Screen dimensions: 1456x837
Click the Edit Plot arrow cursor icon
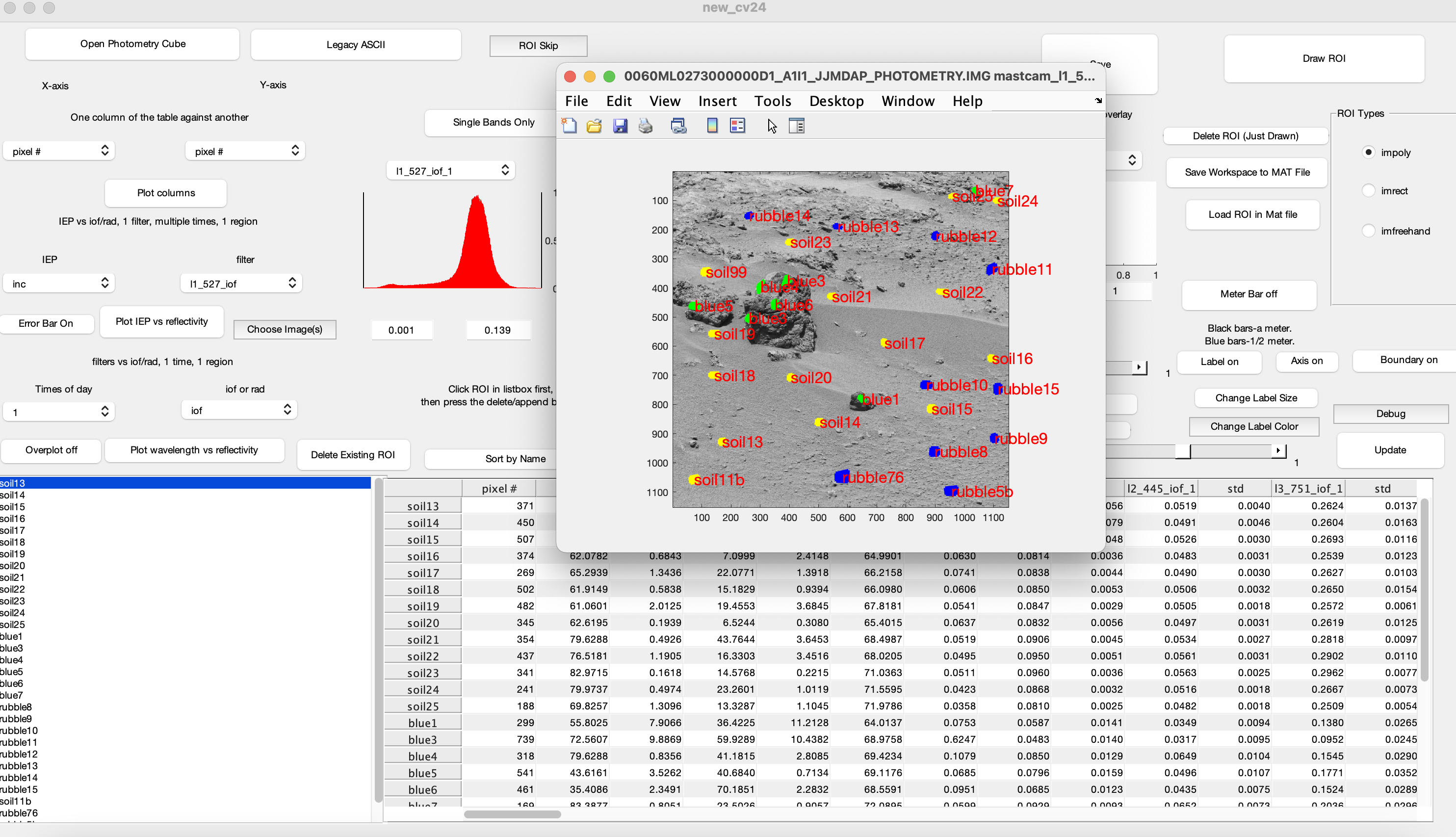pos(772,125)
